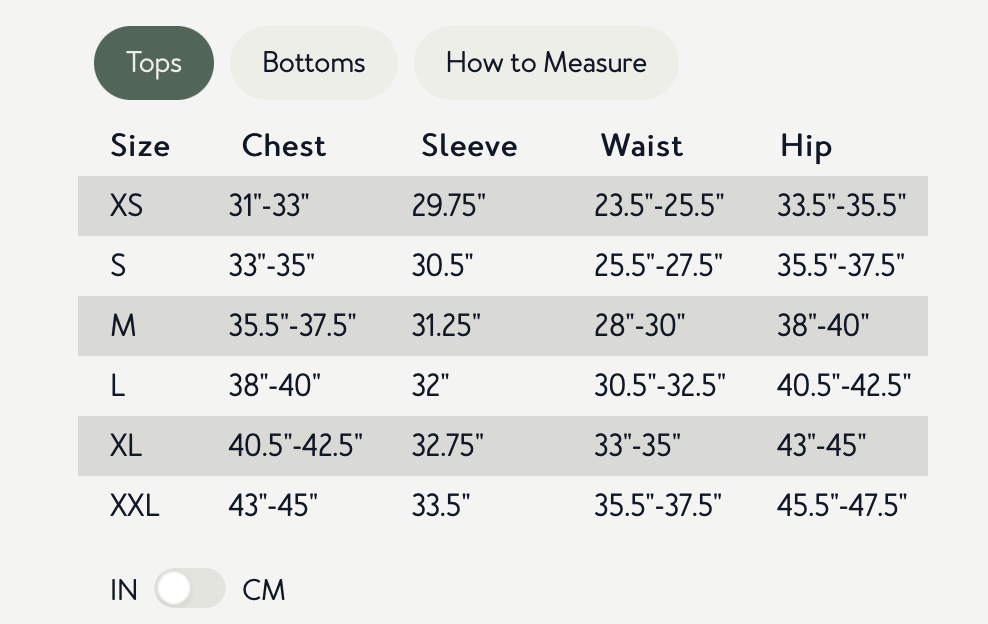The height and width of the screenshot is (624, 988).
Task: Click the Hip column header
Action: (x=806, y=146)
